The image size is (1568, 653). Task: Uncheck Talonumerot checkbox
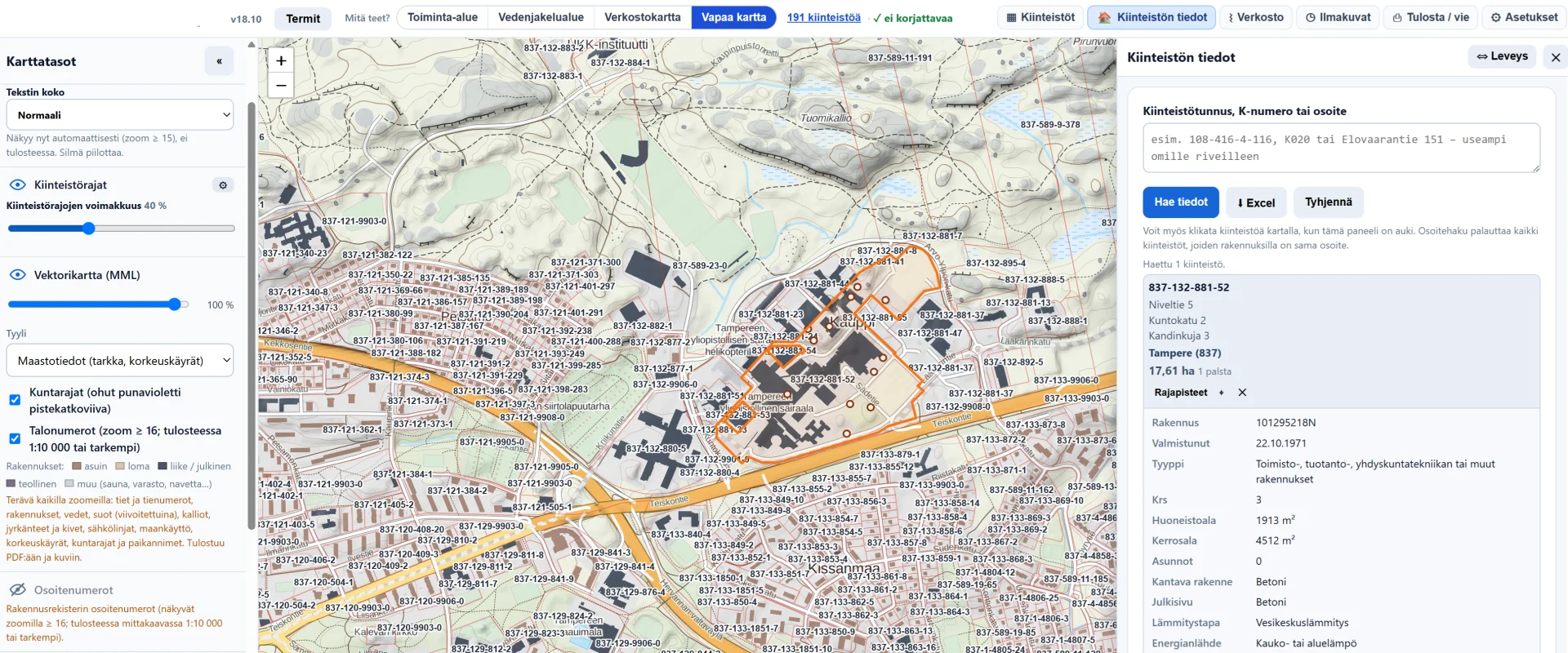click(x=15, y=438)
